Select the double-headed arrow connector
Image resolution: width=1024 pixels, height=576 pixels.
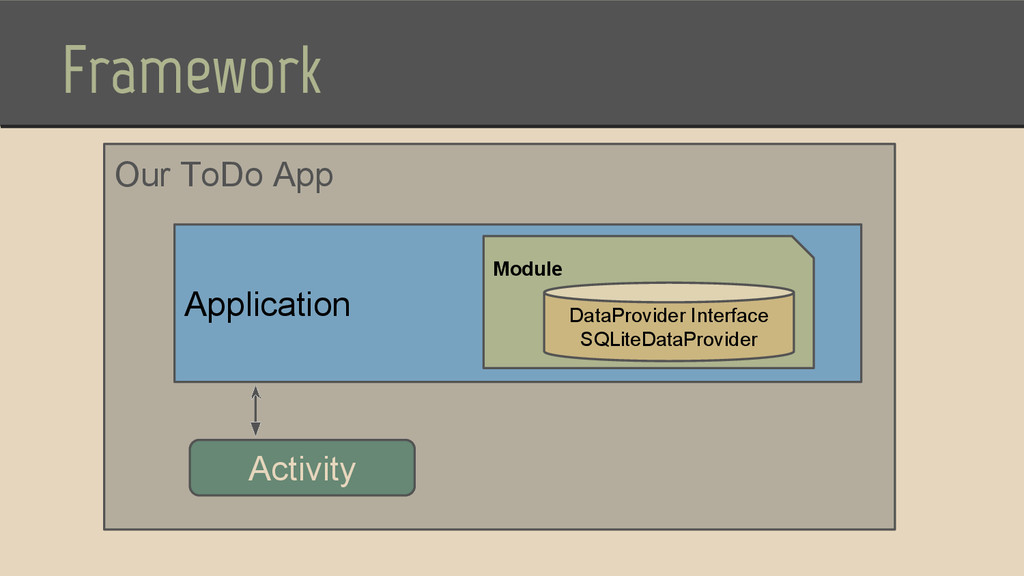pos(256,411)
